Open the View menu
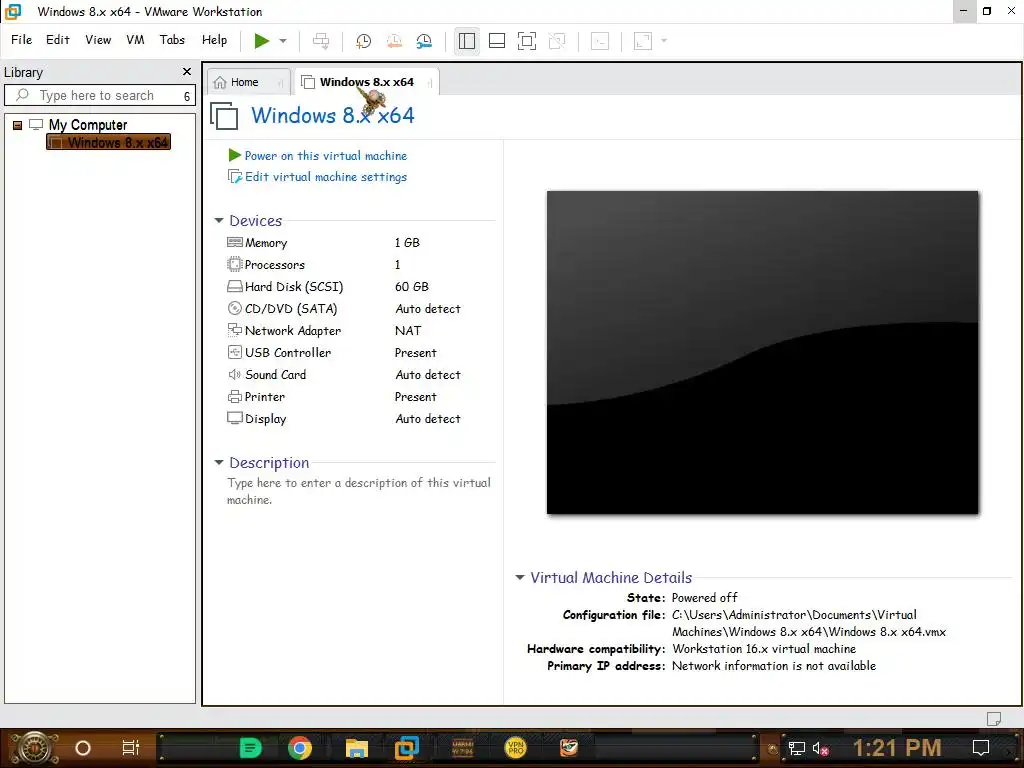 98,40
